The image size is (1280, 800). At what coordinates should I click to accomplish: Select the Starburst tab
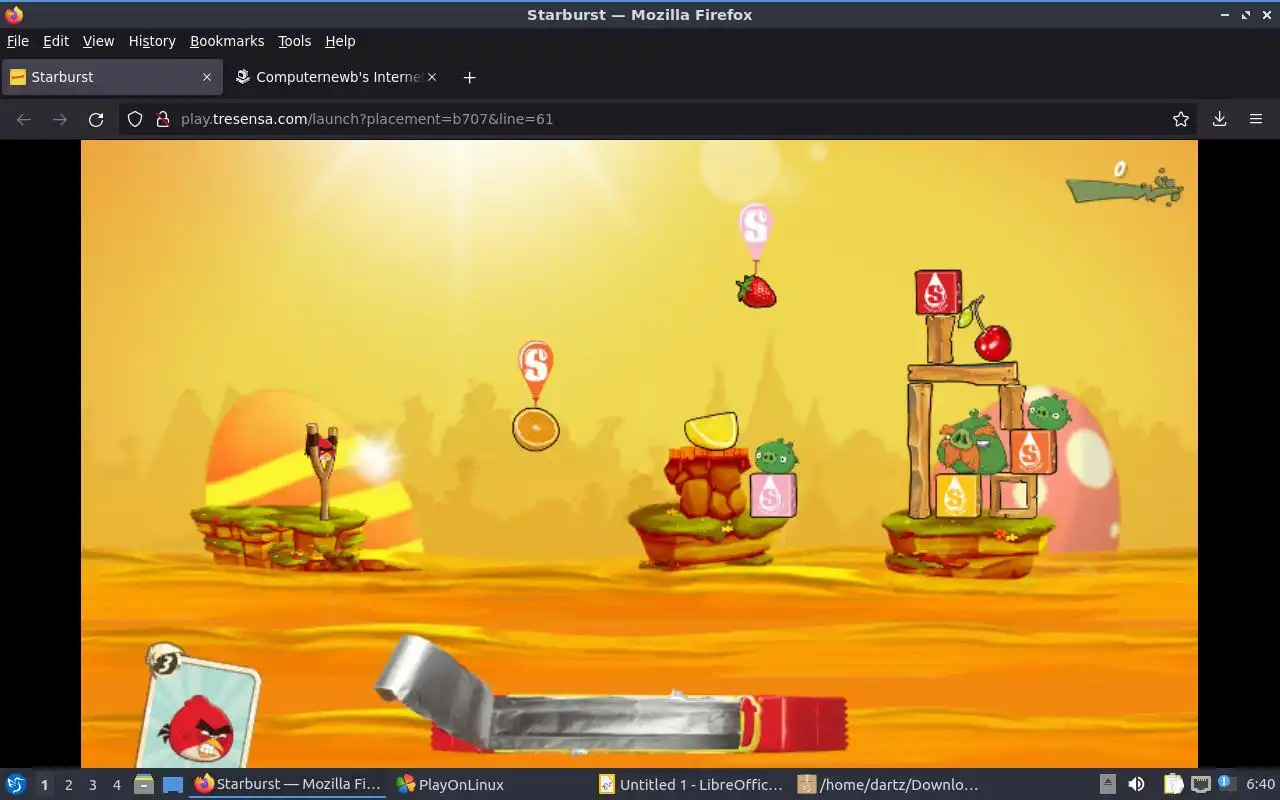tap(112, 77)
